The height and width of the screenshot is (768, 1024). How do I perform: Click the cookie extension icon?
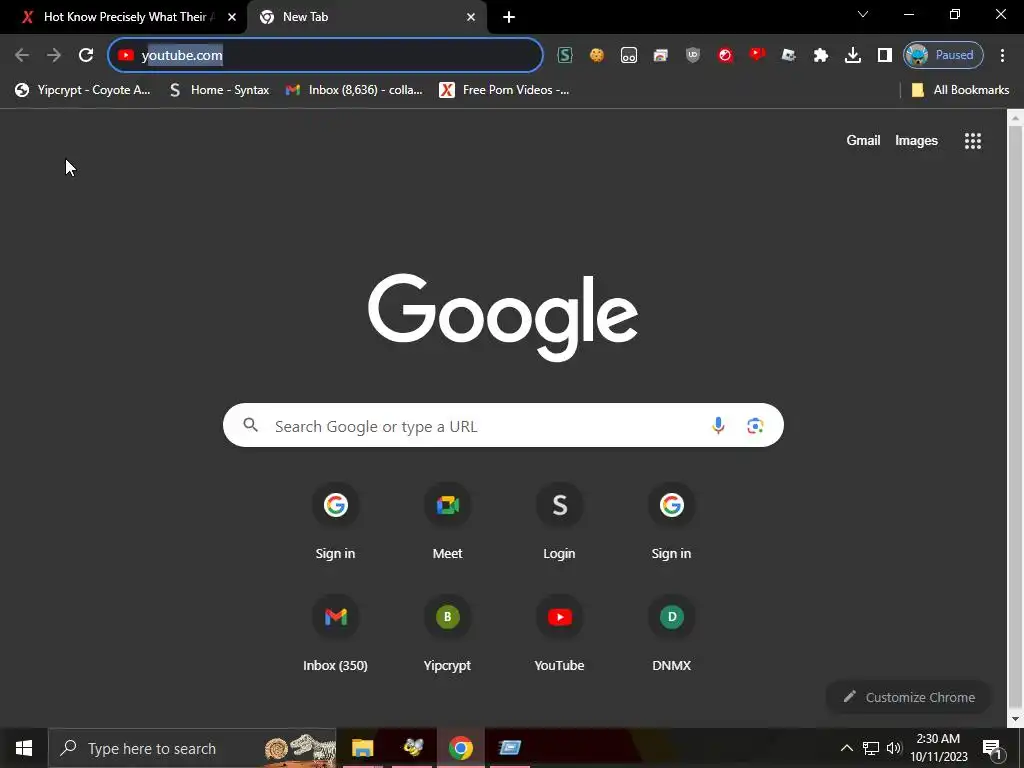597,55
